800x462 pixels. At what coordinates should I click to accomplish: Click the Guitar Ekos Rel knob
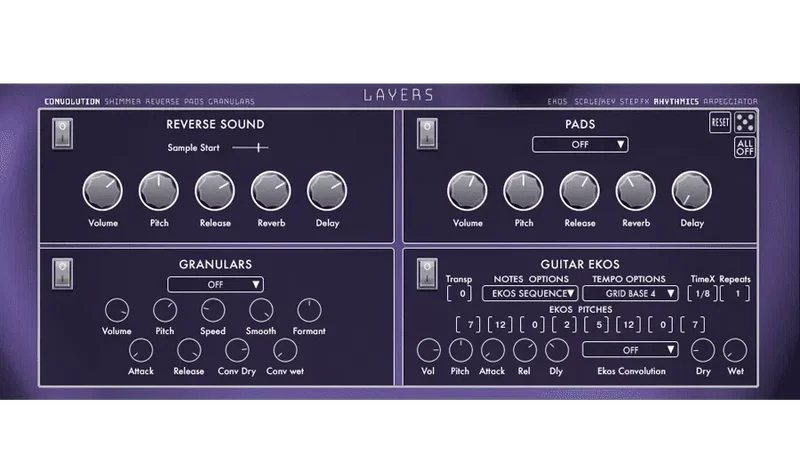coord(524,351)
